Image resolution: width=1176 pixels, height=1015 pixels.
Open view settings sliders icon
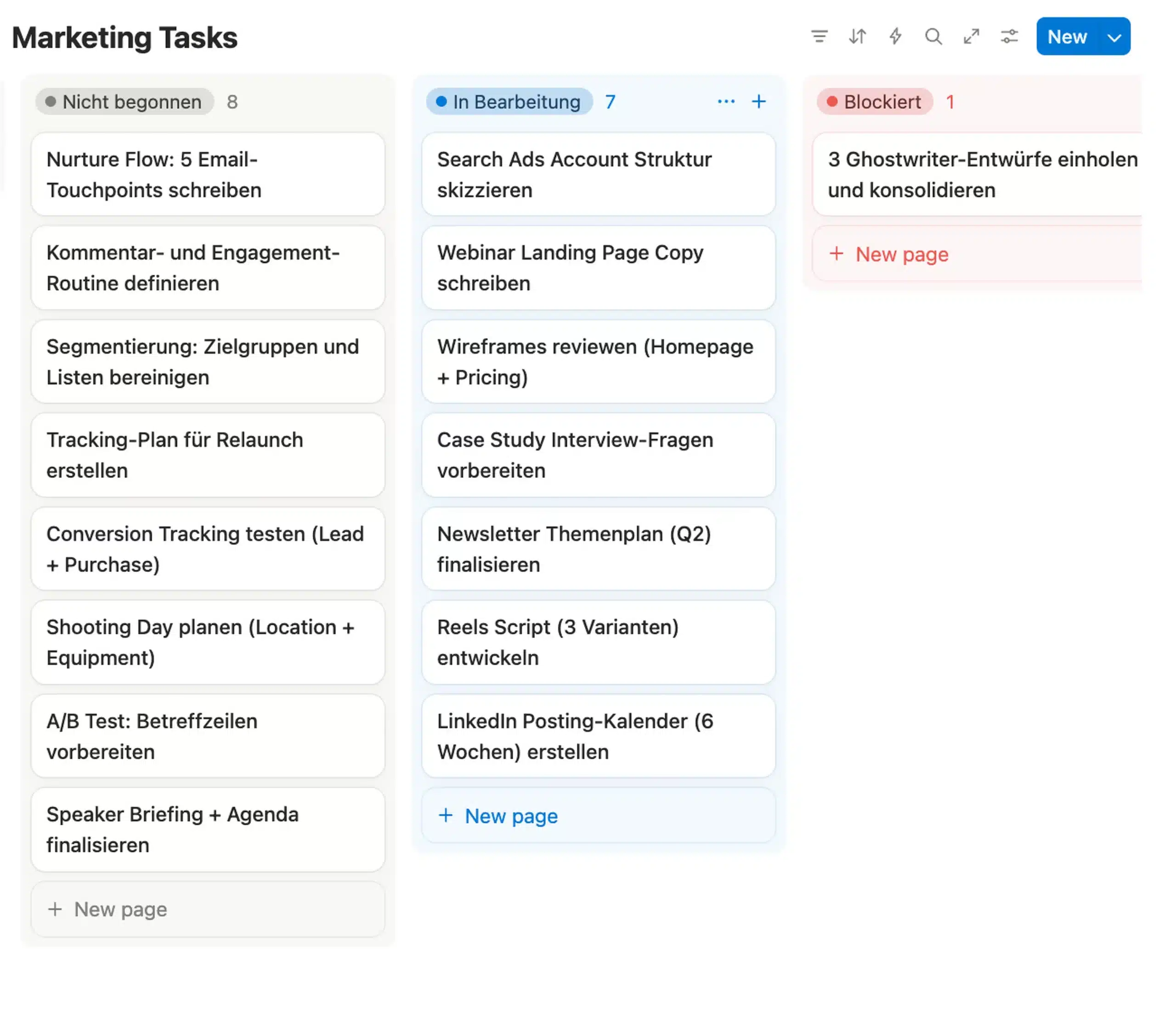tap(1009, 37)
